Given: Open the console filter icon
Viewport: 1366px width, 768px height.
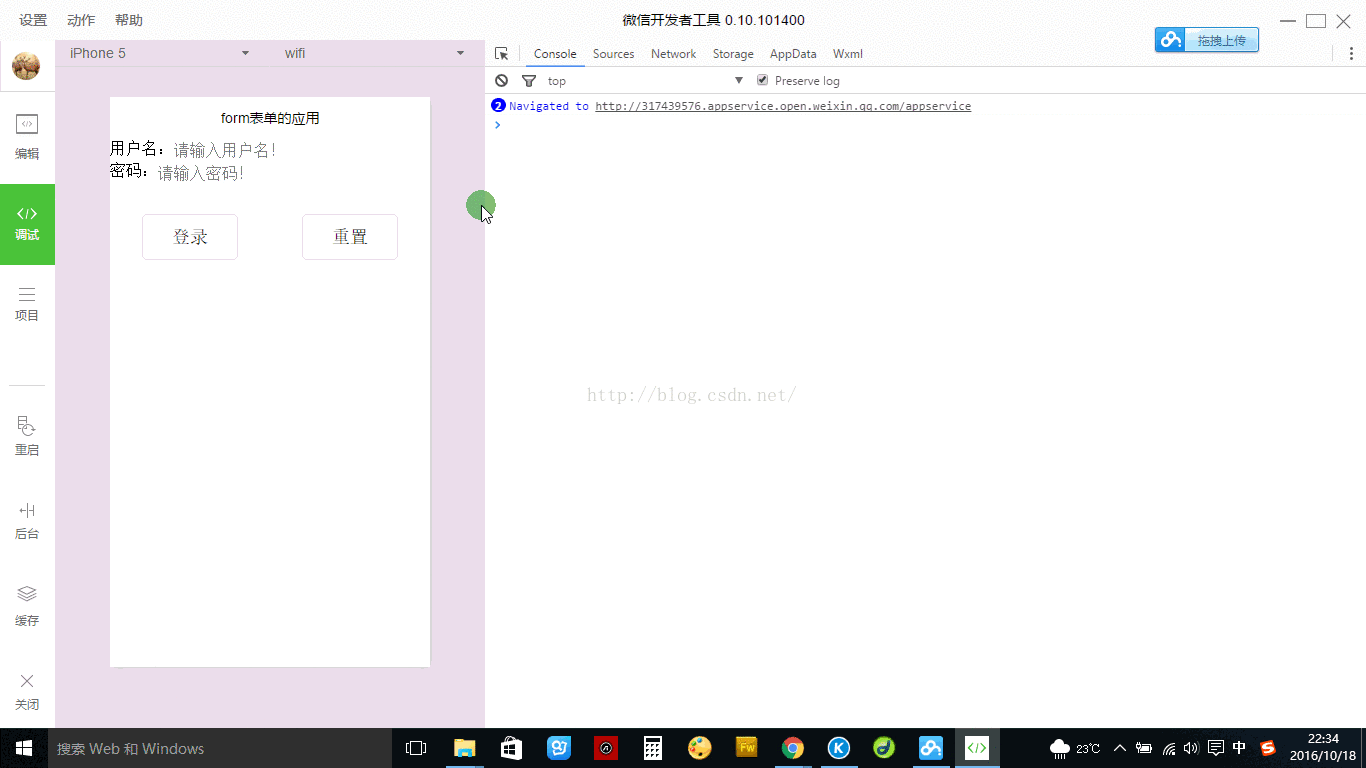Looking at the screenshot, I should click(x=529, y=80).
